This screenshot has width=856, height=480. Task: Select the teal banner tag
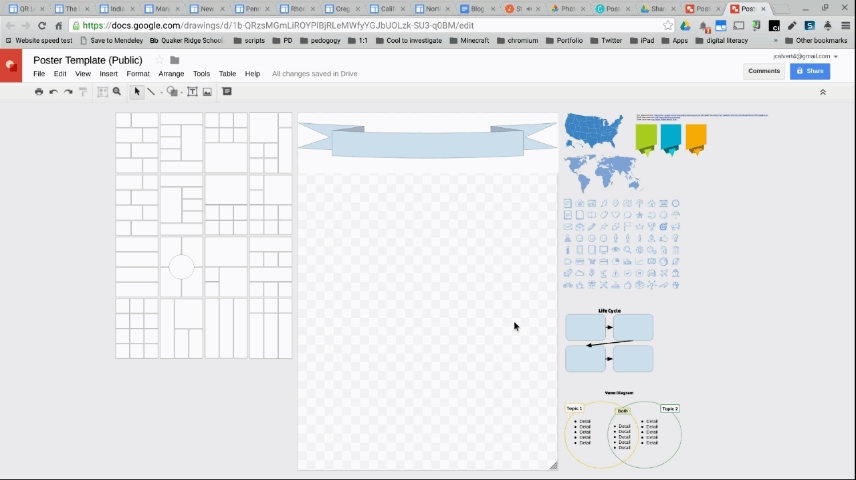671,139
